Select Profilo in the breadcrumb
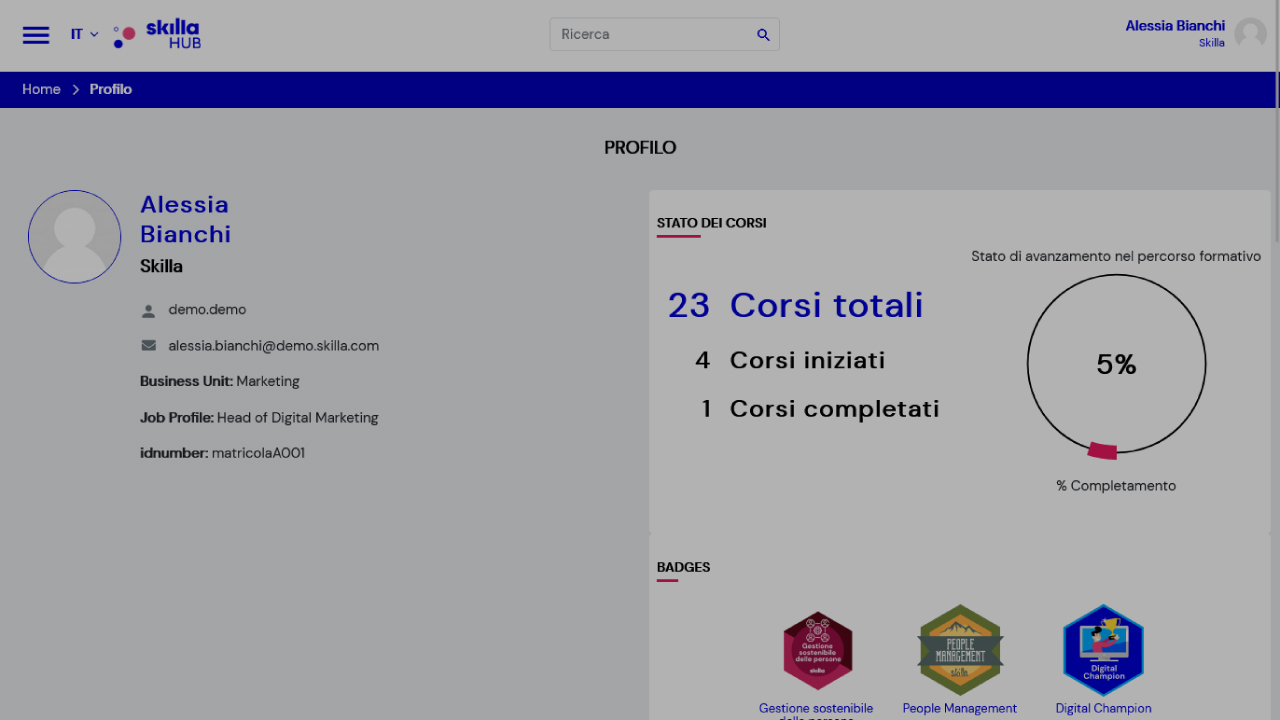Image resolution: width=1280 pixels, height=720 pixels. click(110, 89)
